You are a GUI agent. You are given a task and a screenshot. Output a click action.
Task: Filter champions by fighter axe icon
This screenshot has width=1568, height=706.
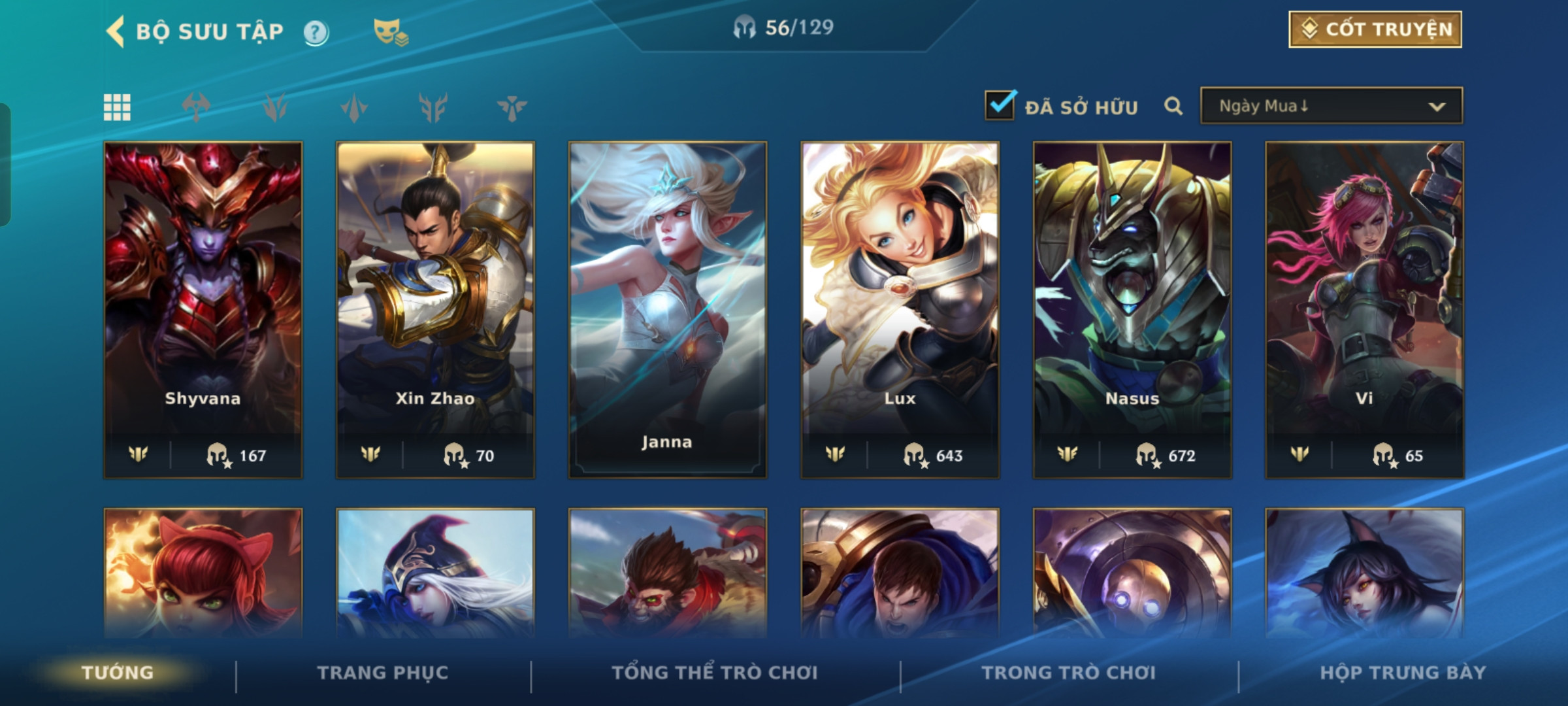pyautogui.click(x=196, y=107)
